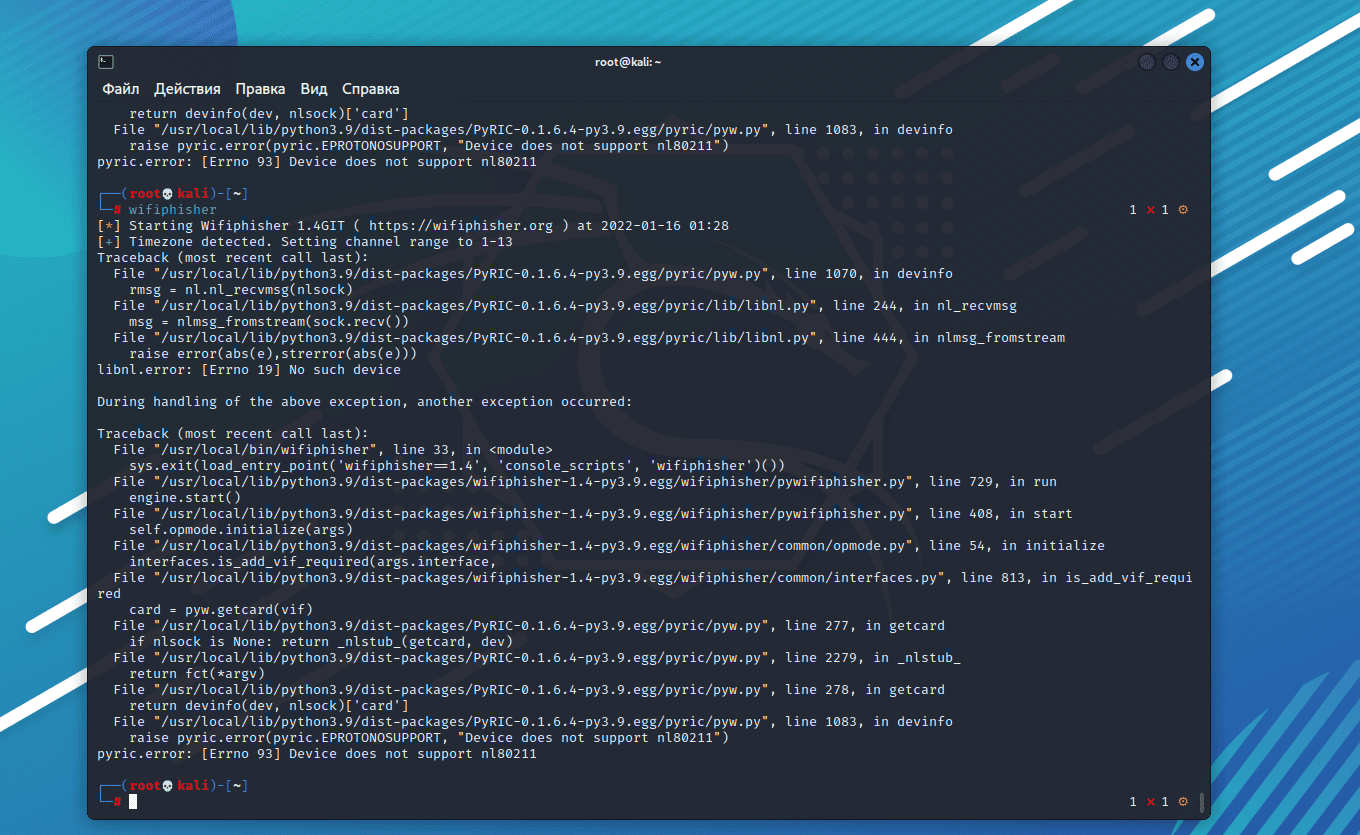The width and height of the screenshot is (1360, 835).
Task: Click the skull icon in the bottom prompt
Action: (168, 786)
